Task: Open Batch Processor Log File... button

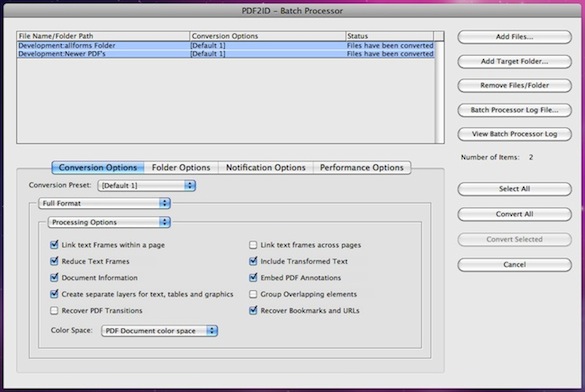Action: pos(514,110)
